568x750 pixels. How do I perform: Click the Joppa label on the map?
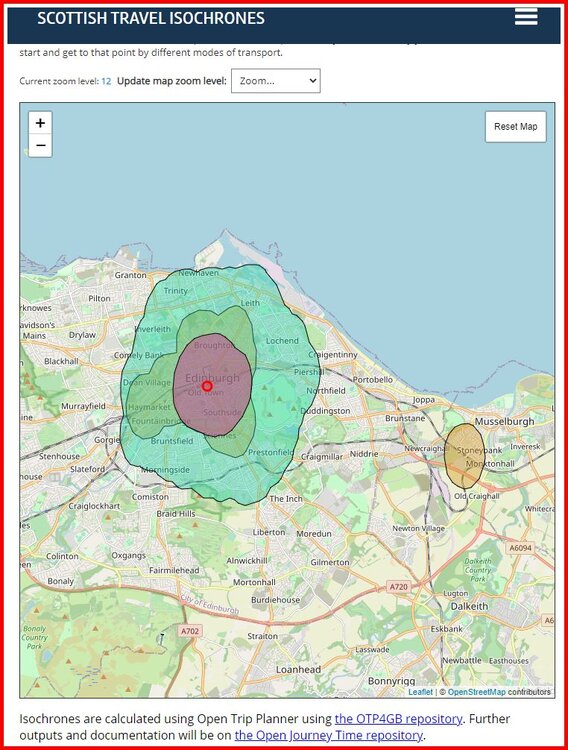pyautogui.click(x=424, y=399)
